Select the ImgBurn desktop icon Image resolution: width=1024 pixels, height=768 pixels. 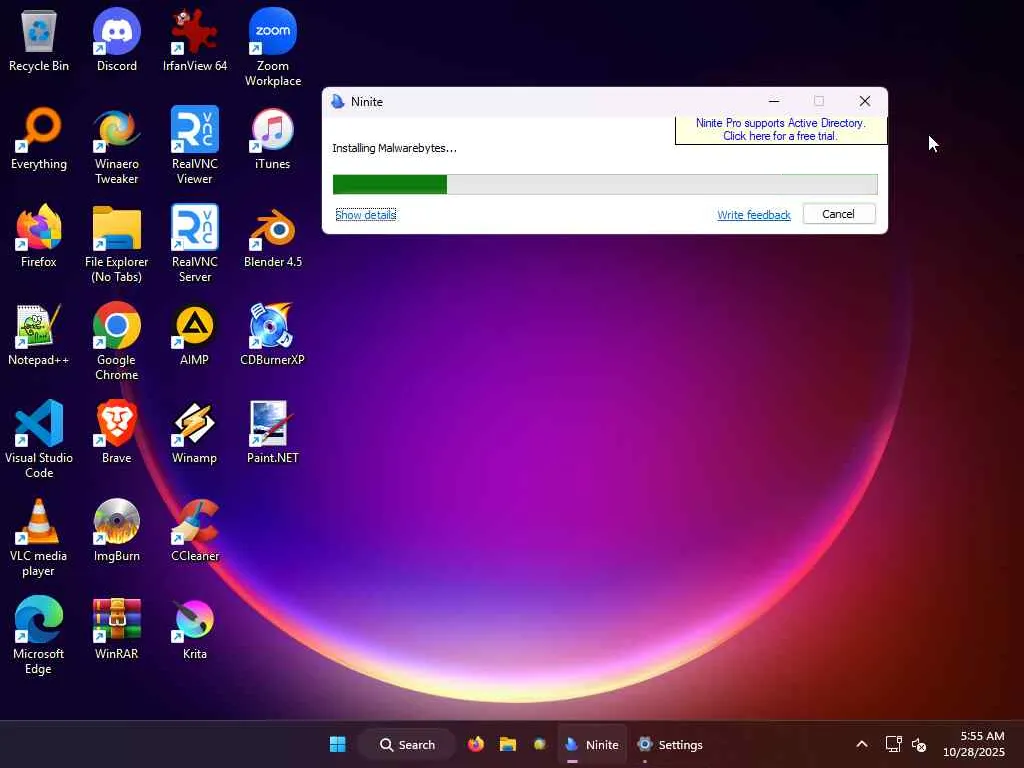[117, 531]
